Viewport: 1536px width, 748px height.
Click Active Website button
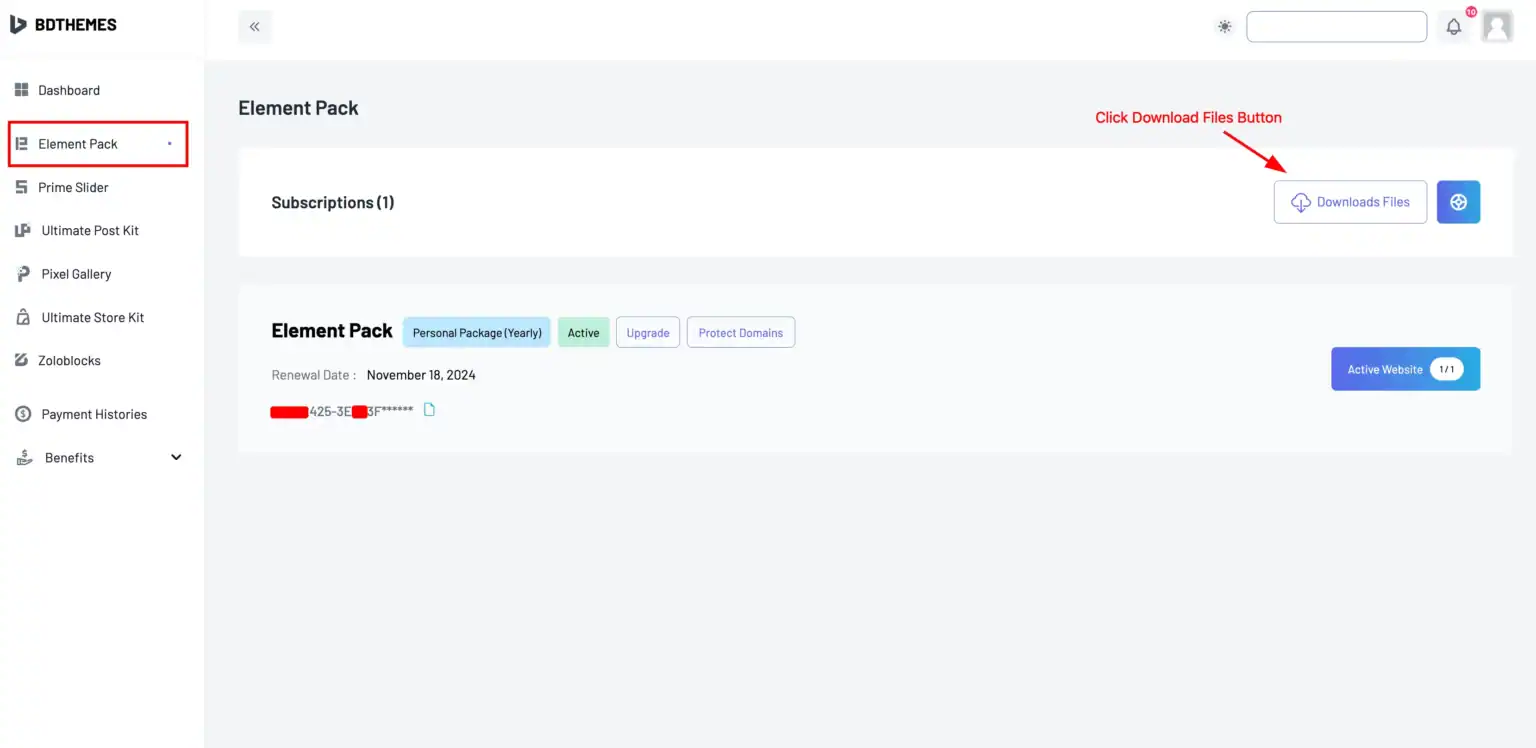click(1405, 369)
